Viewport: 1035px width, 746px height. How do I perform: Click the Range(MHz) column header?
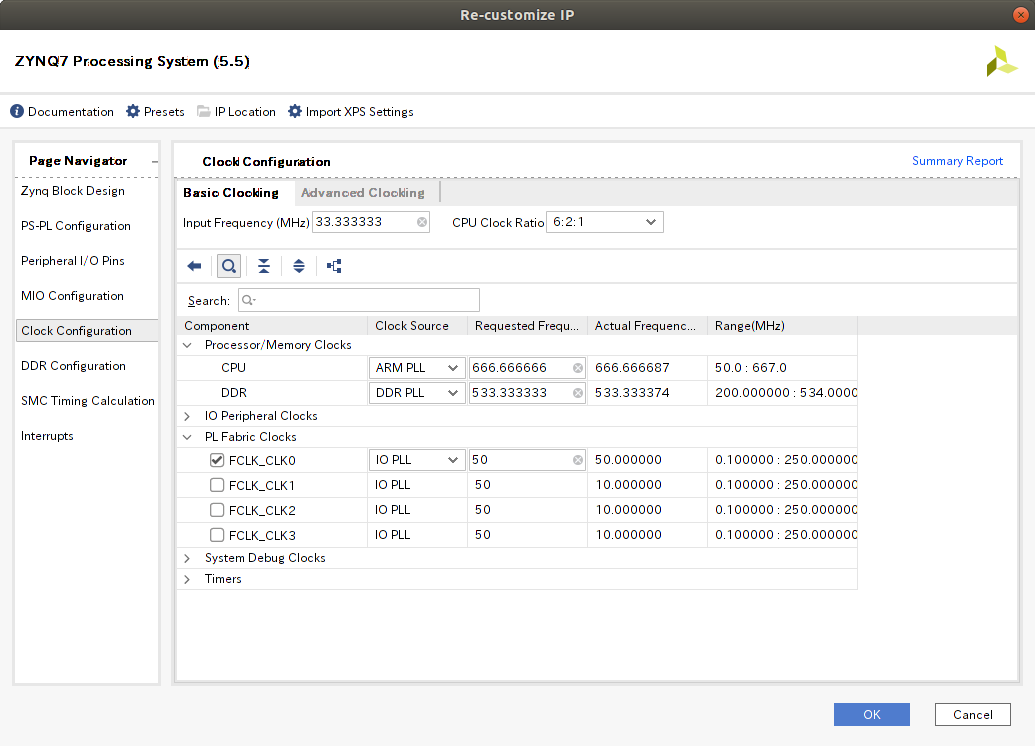click(x=782, y=326)
